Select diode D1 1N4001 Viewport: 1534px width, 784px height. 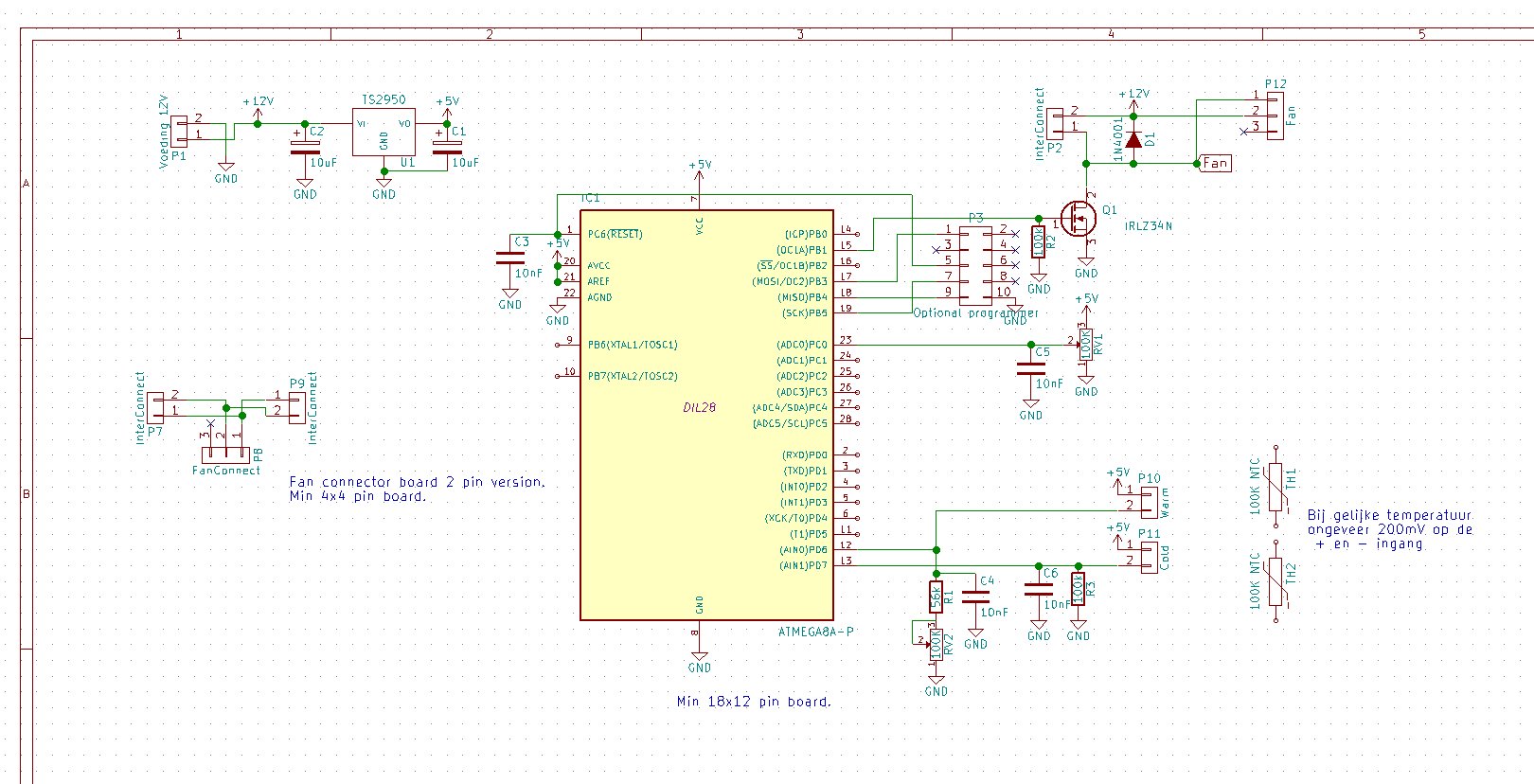coord(1133,139)
